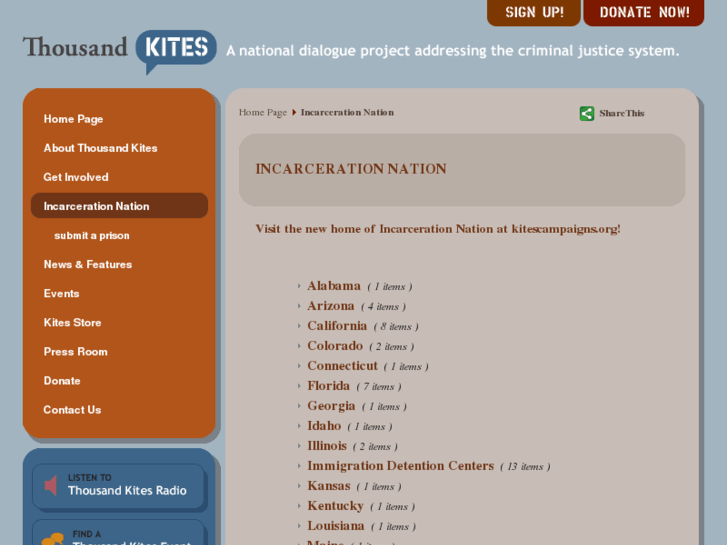The width and height of the screenshot is (727, 545).
Task: Open the Illinois state link
Action: tap(327, 445)
